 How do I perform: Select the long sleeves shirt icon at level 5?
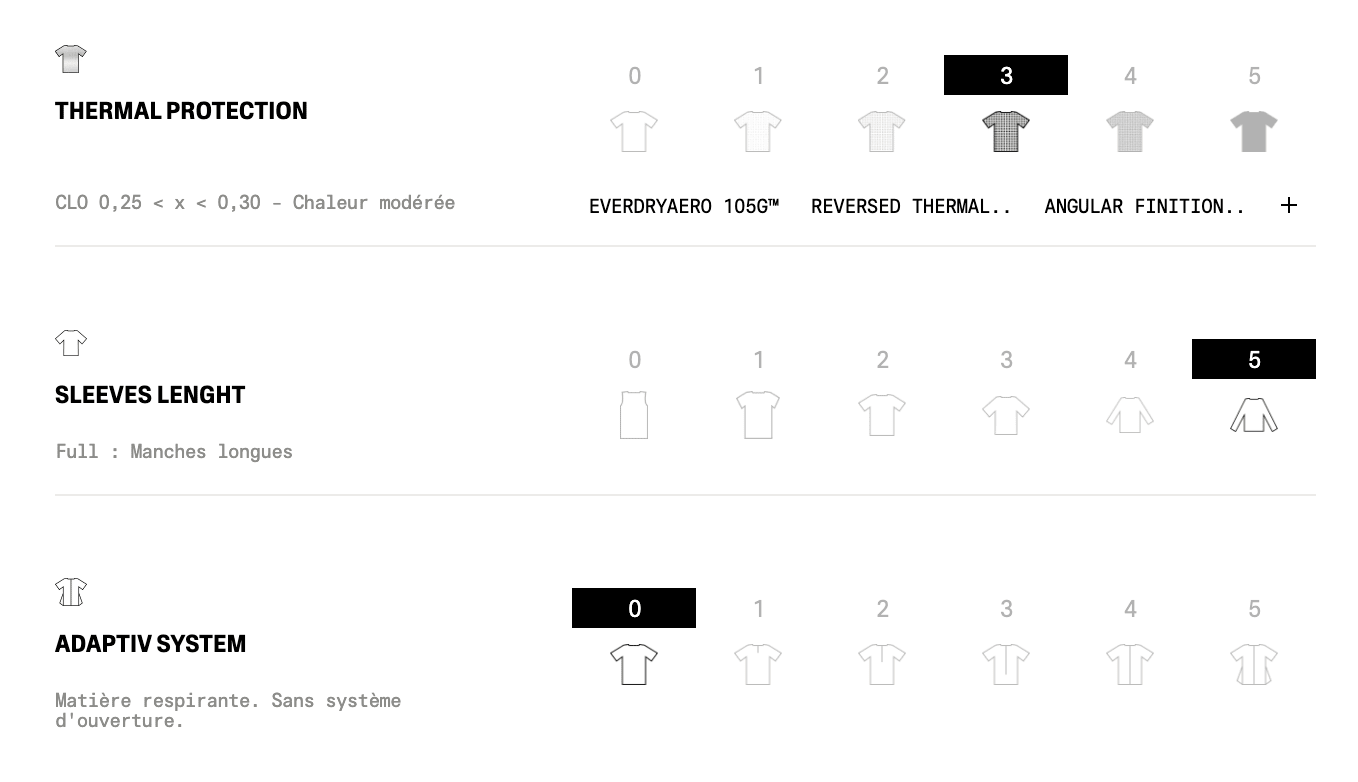coord(1254,415)
